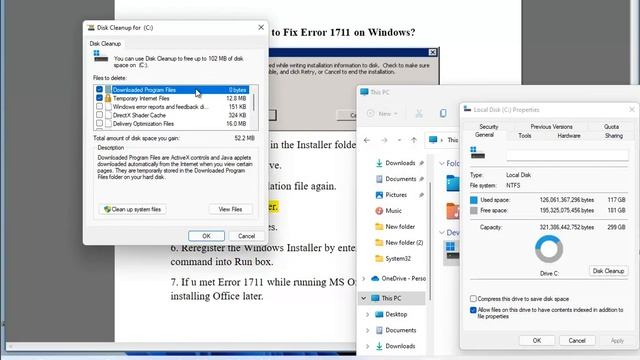Open the Tools tab in Properties
This screenshot has width=640, height=360.
(524, 136)
